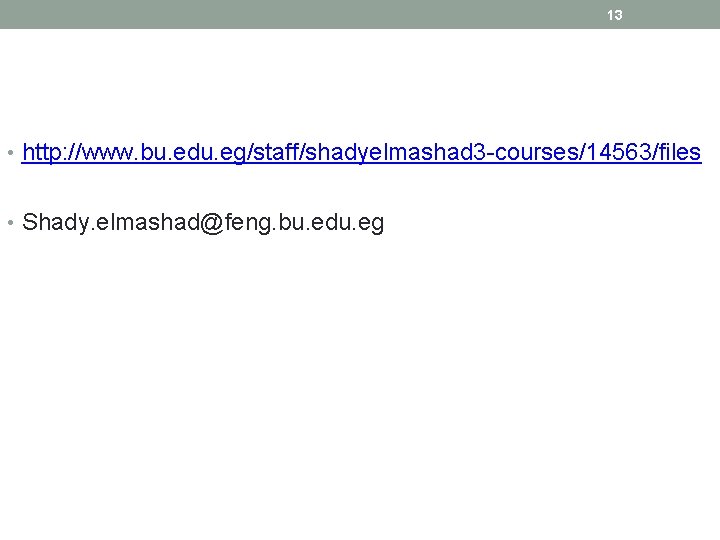720x540 pixels.
Task: Click 'elmashad' before the @ sign
Action: point(148,223)
